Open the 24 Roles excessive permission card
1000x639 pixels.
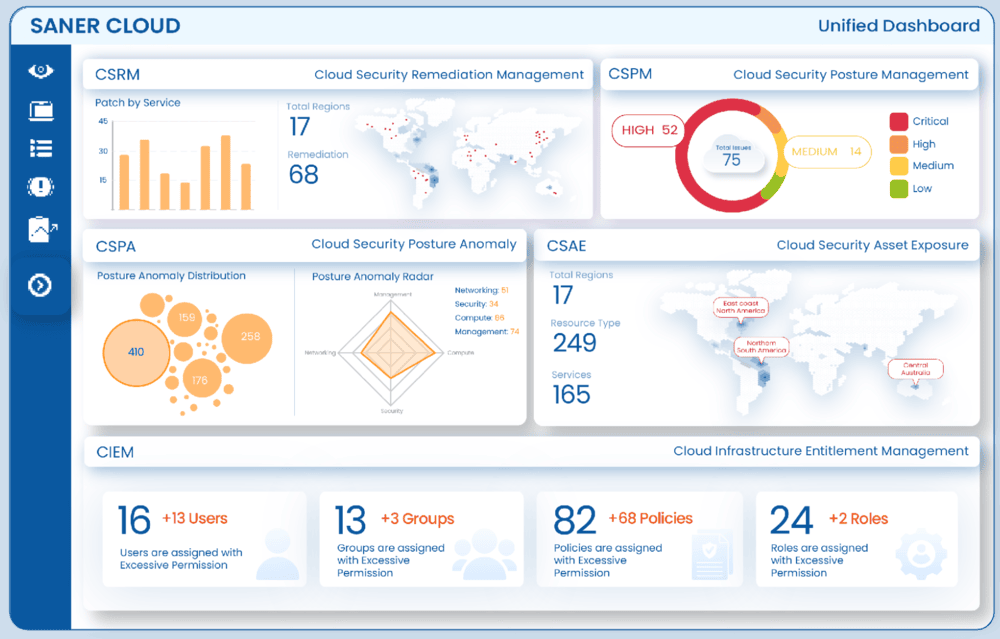pos(857,539)
